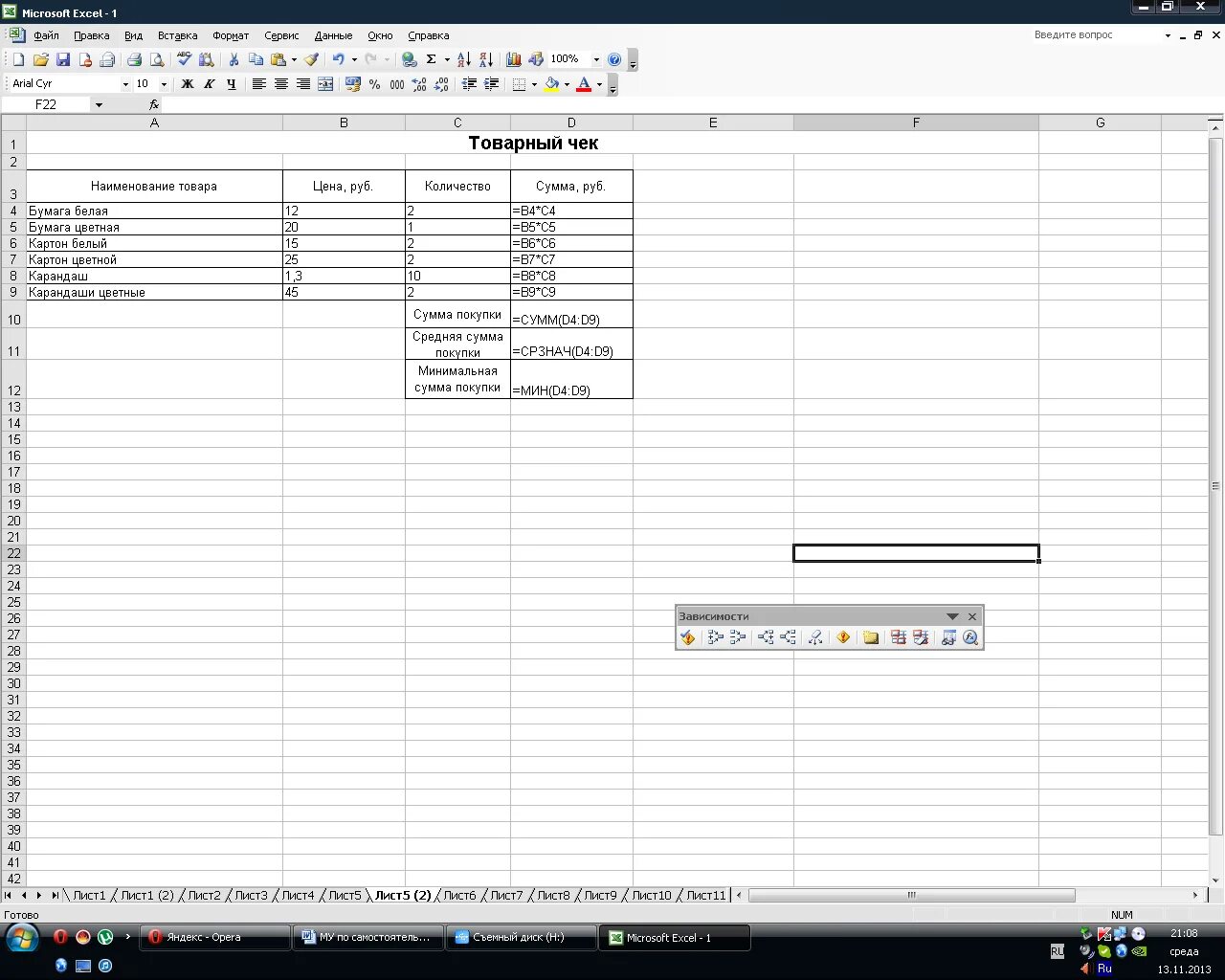
Task: Open the Arial Cyr font dropdown
Action: pyautogui.click(x=125, y=84)
